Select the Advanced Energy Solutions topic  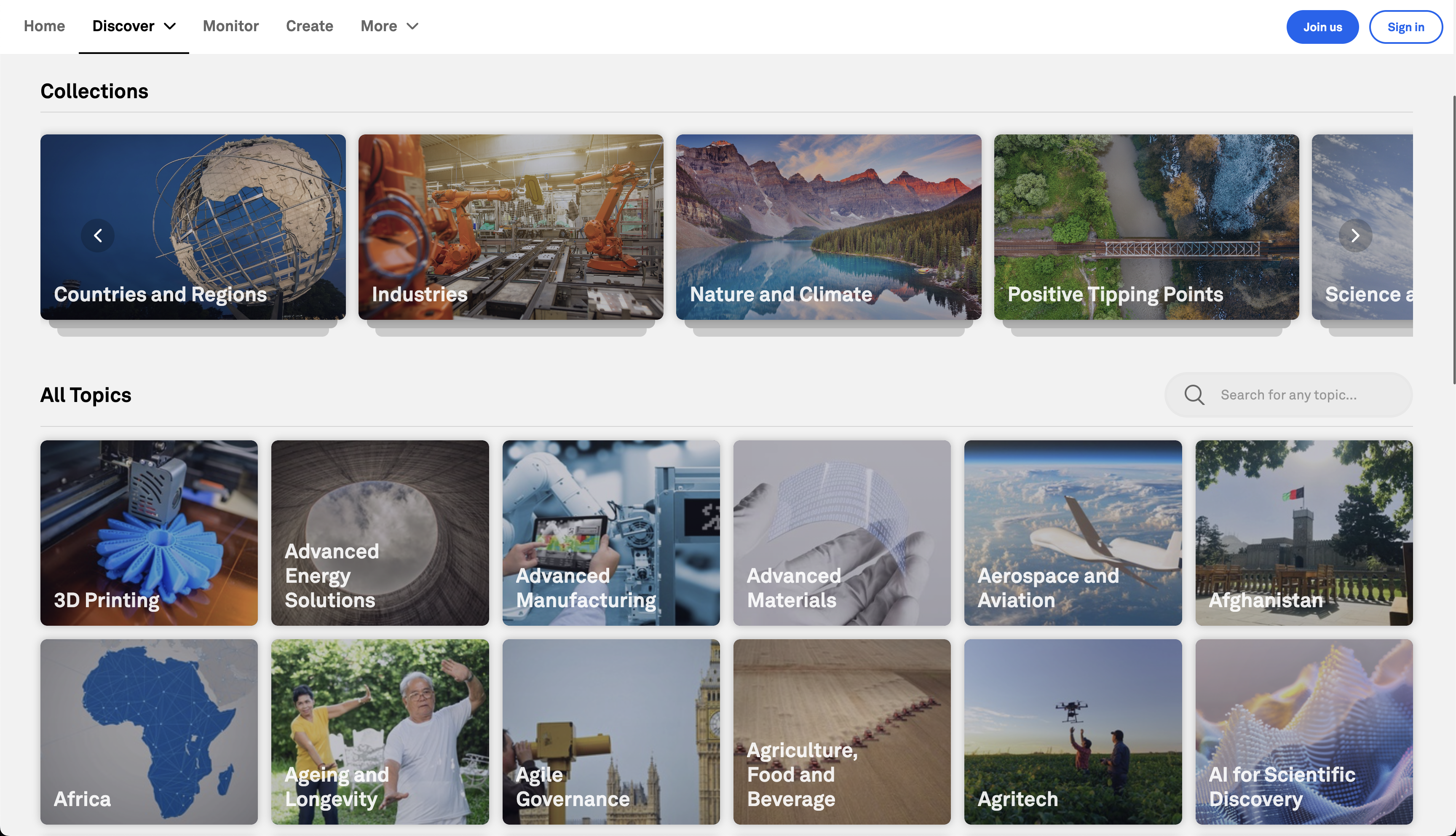pos(380,532)
